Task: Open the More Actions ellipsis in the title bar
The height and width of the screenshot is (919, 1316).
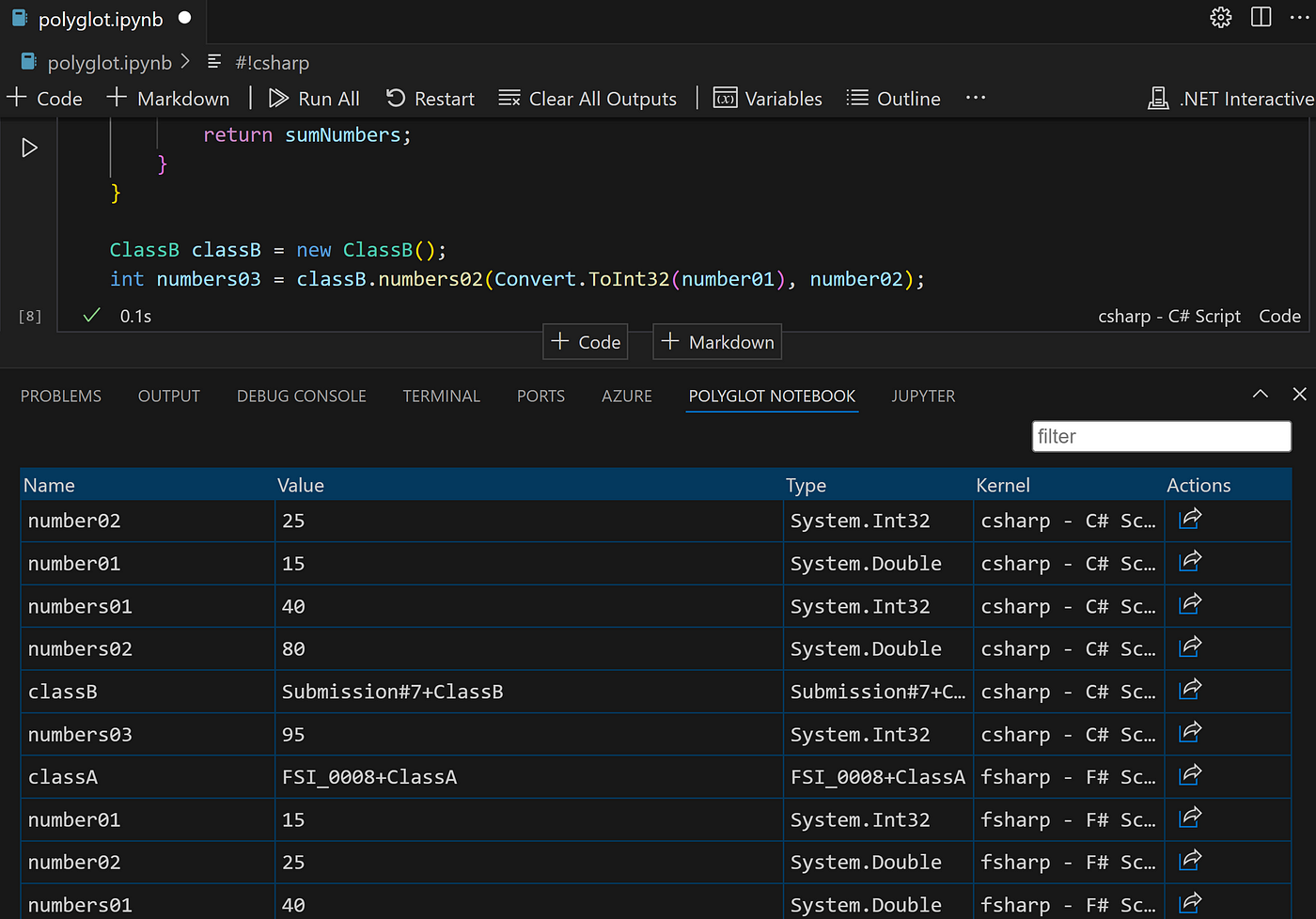Action: click(x=1299, y=18)
